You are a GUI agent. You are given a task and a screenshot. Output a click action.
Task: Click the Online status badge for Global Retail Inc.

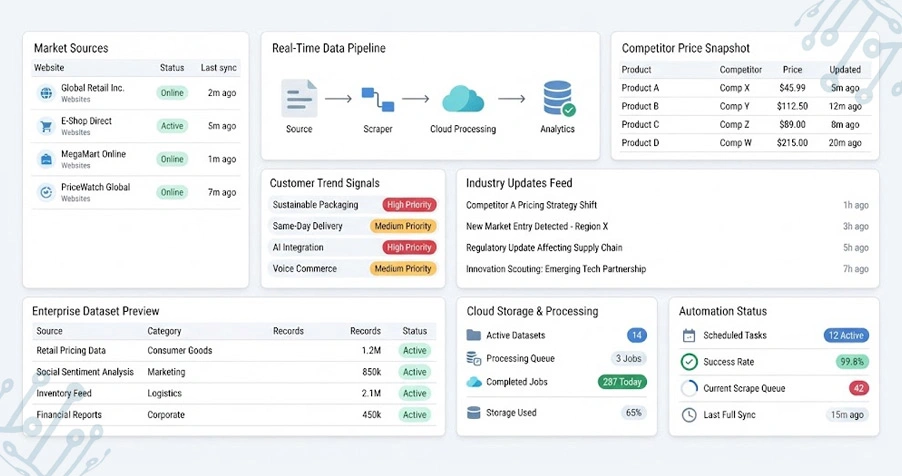[x=172, y=93]
